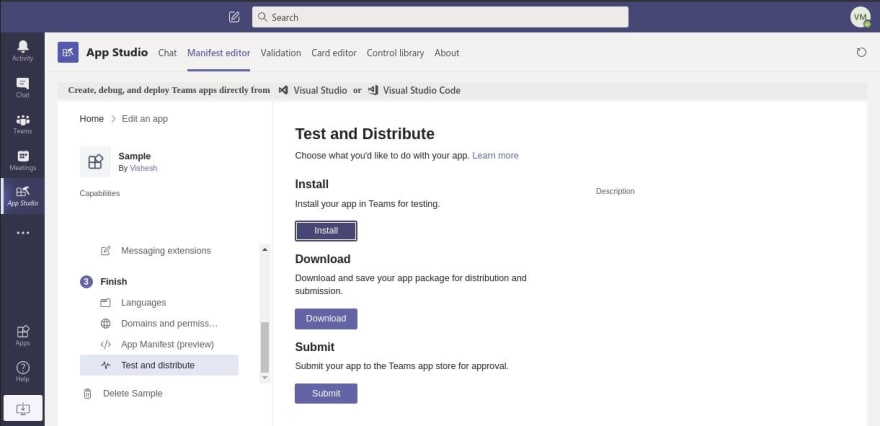The width and height of the screenshot is (880, 426).
Task: Click the step 3 Finish badge
Action: (86, 282)
